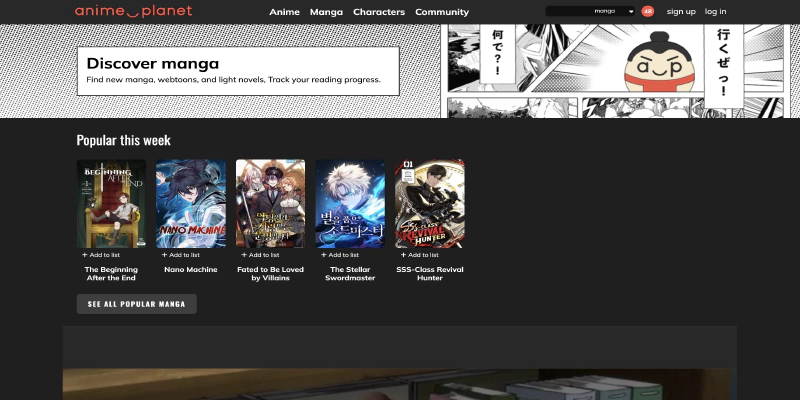Open The Stellar Swordmaster cover image
This screenshot has width=800, height=400.
pos(350,204)
